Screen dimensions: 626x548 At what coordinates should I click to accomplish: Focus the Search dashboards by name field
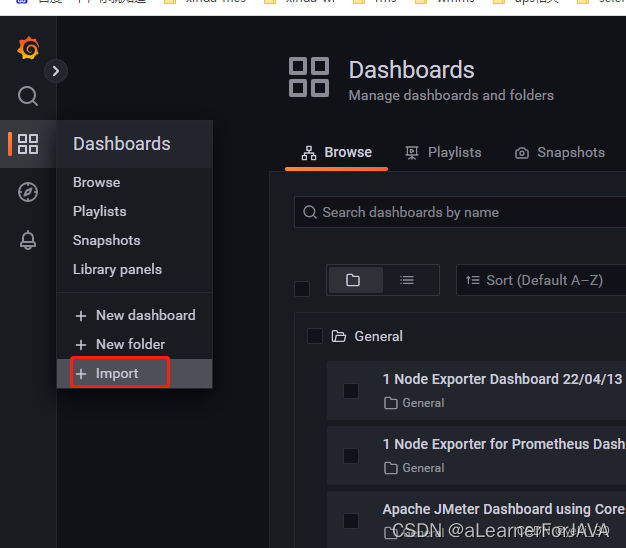coord(460,212)
